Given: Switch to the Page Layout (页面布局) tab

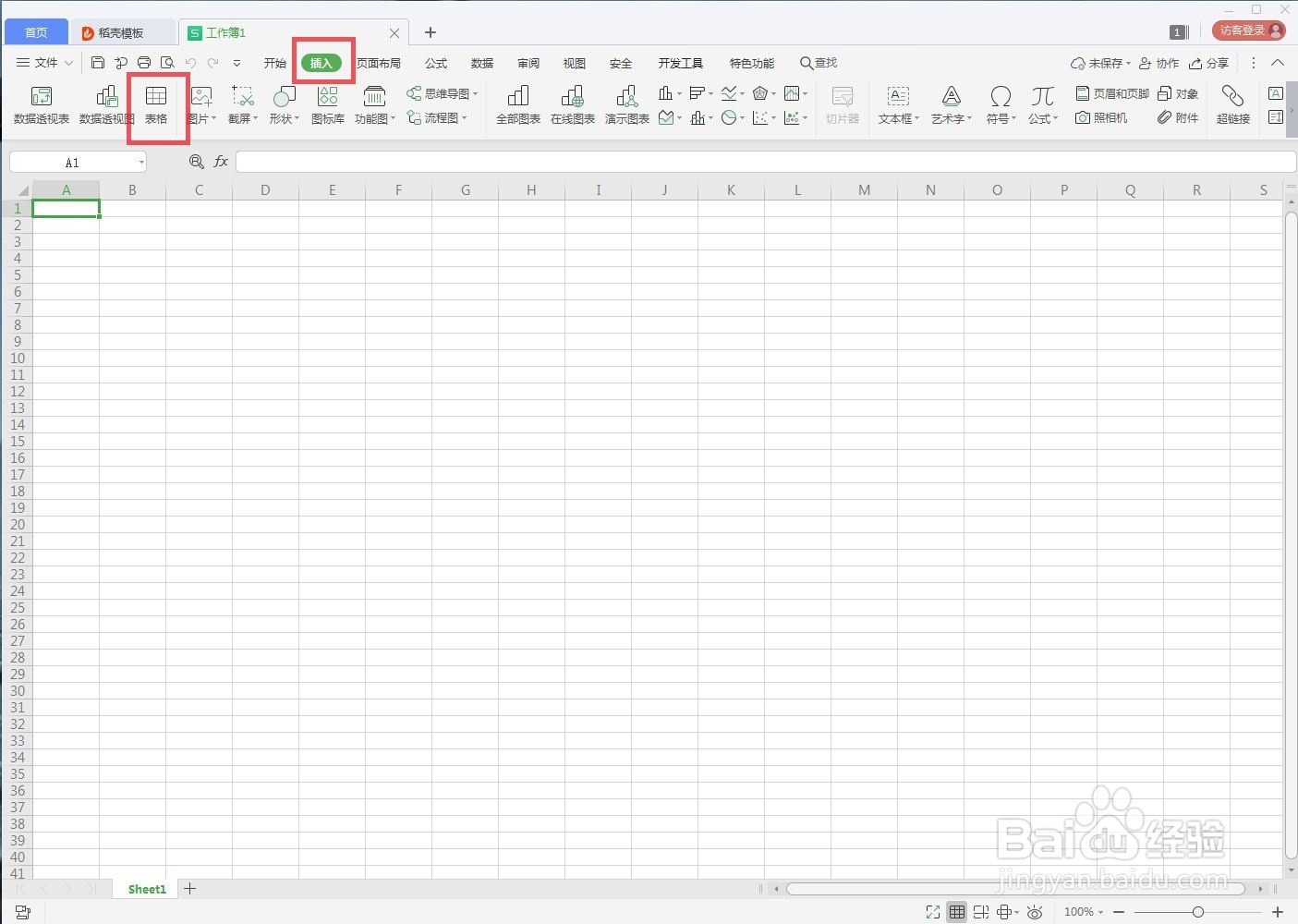Looking at the screenshot, I should [x=379, y=63].
